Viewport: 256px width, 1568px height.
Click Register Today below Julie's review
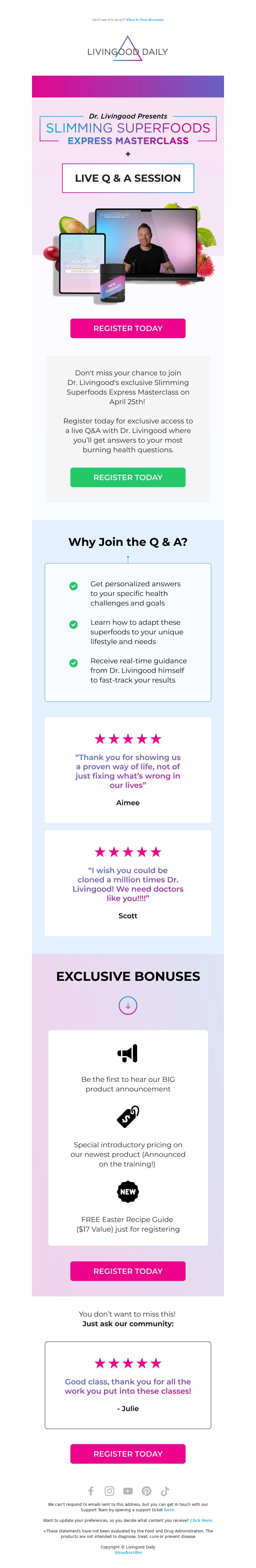[128, 1454]
